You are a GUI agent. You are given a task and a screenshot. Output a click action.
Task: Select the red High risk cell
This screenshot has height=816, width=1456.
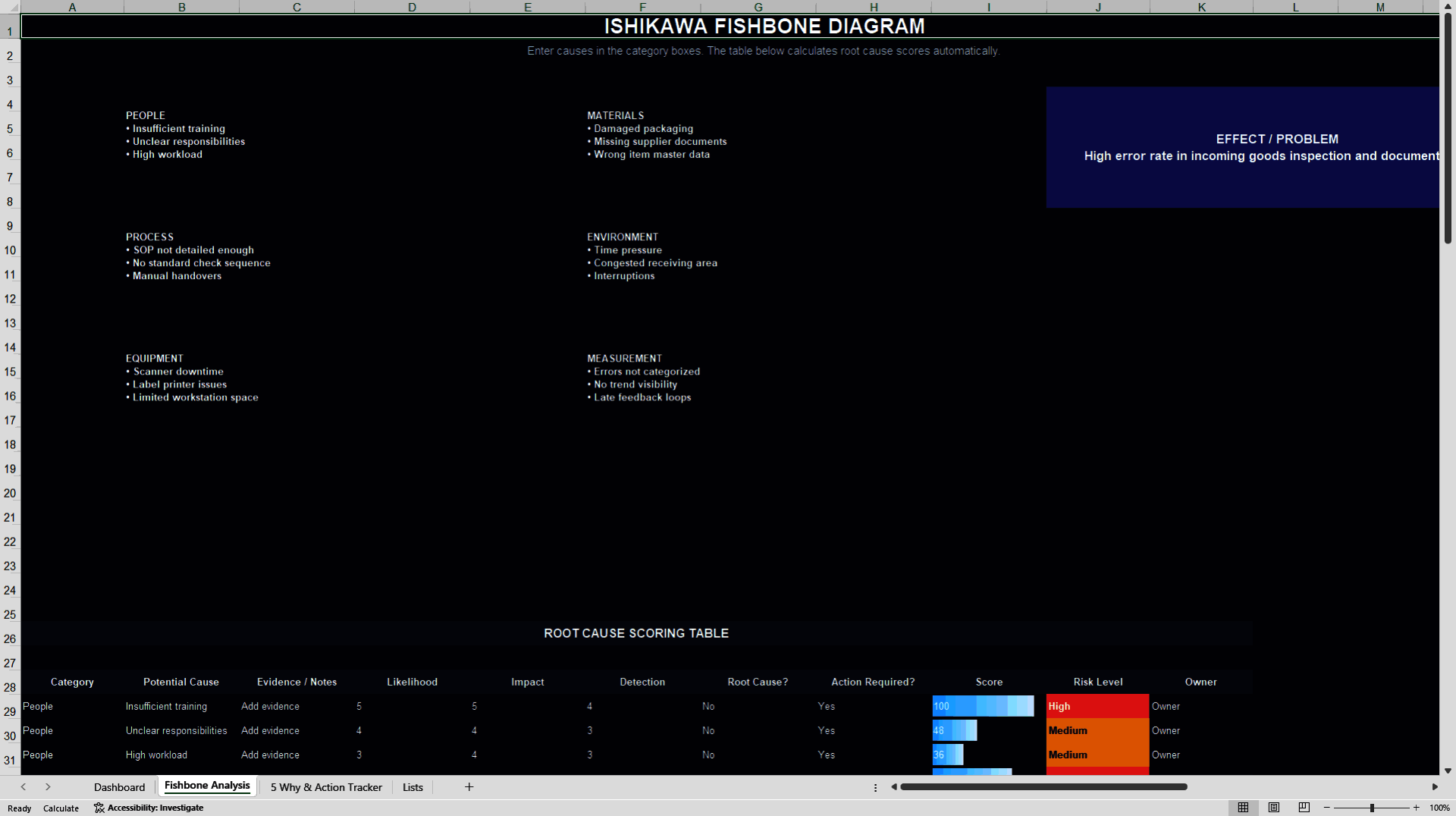(x=1098, y=706)
